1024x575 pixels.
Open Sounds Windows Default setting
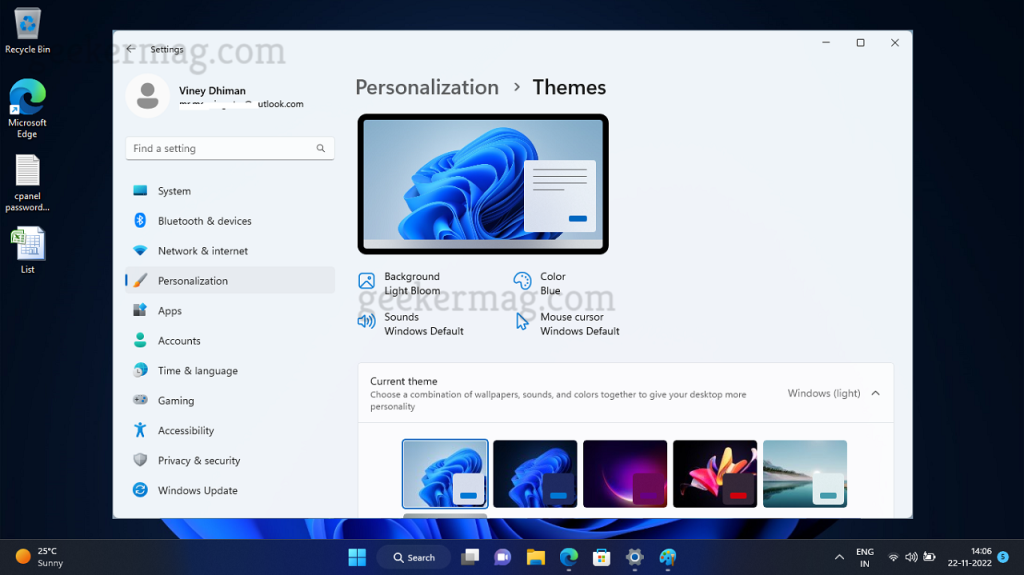tap(411, 324)
